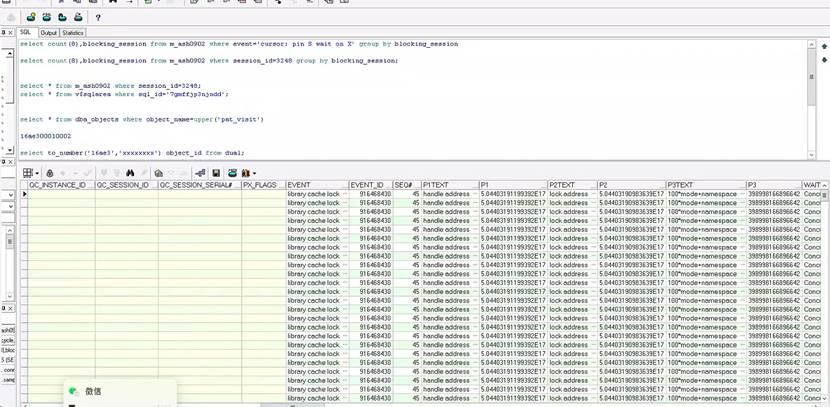This screenshot has height=407, width=830.
Task: Click the P1TEXT column header
Action: 449,185
